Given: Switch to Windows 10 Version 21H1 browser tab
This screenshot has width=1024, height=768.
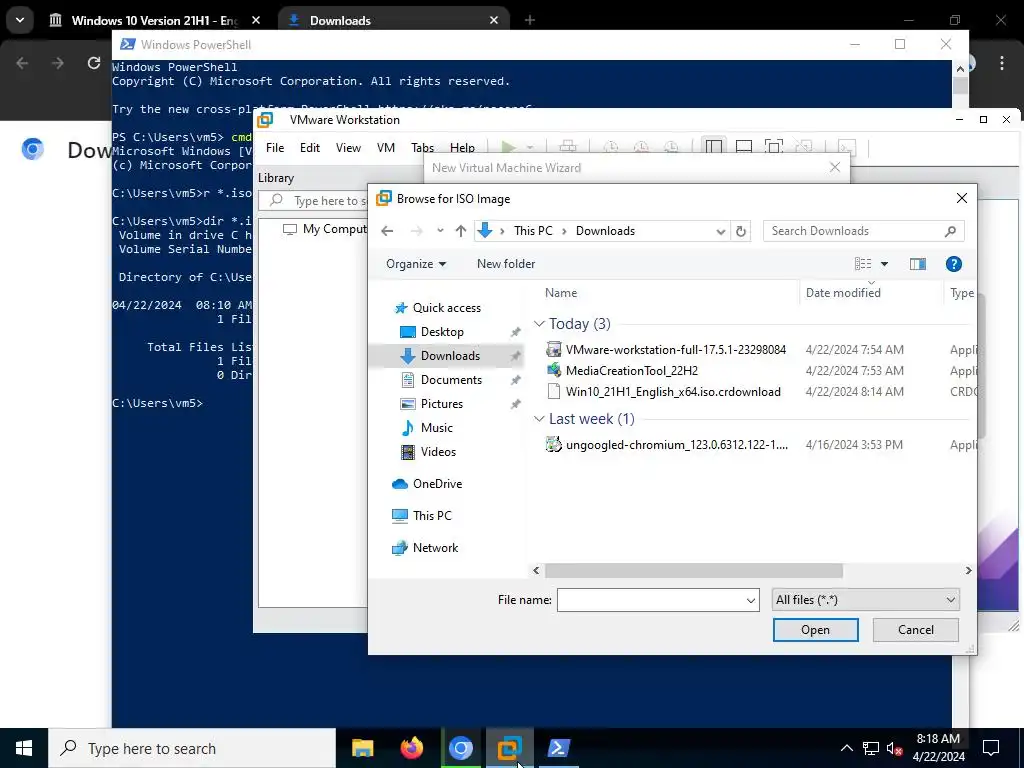Looking at the screenshot, I should 155,20.
